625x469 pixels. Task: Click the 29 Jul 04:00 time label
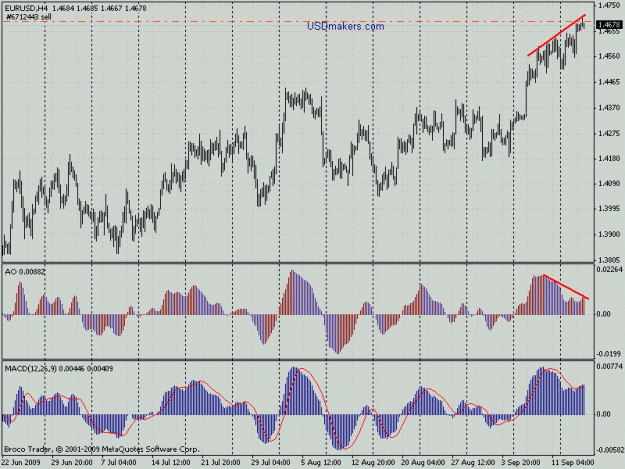270,463
